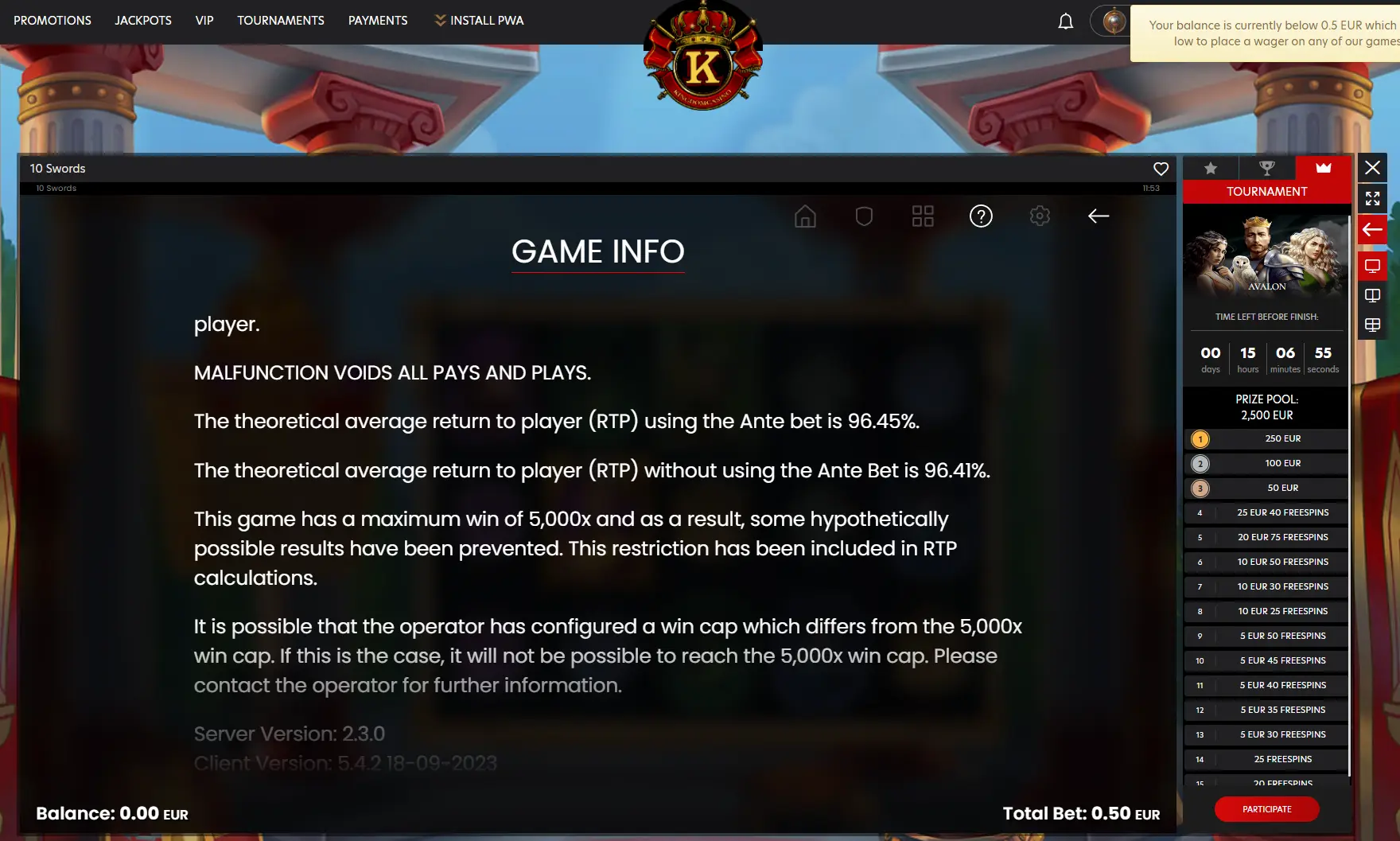Expand the Install PWA chevron
1400x841 pixels.
tap(440, 21)
